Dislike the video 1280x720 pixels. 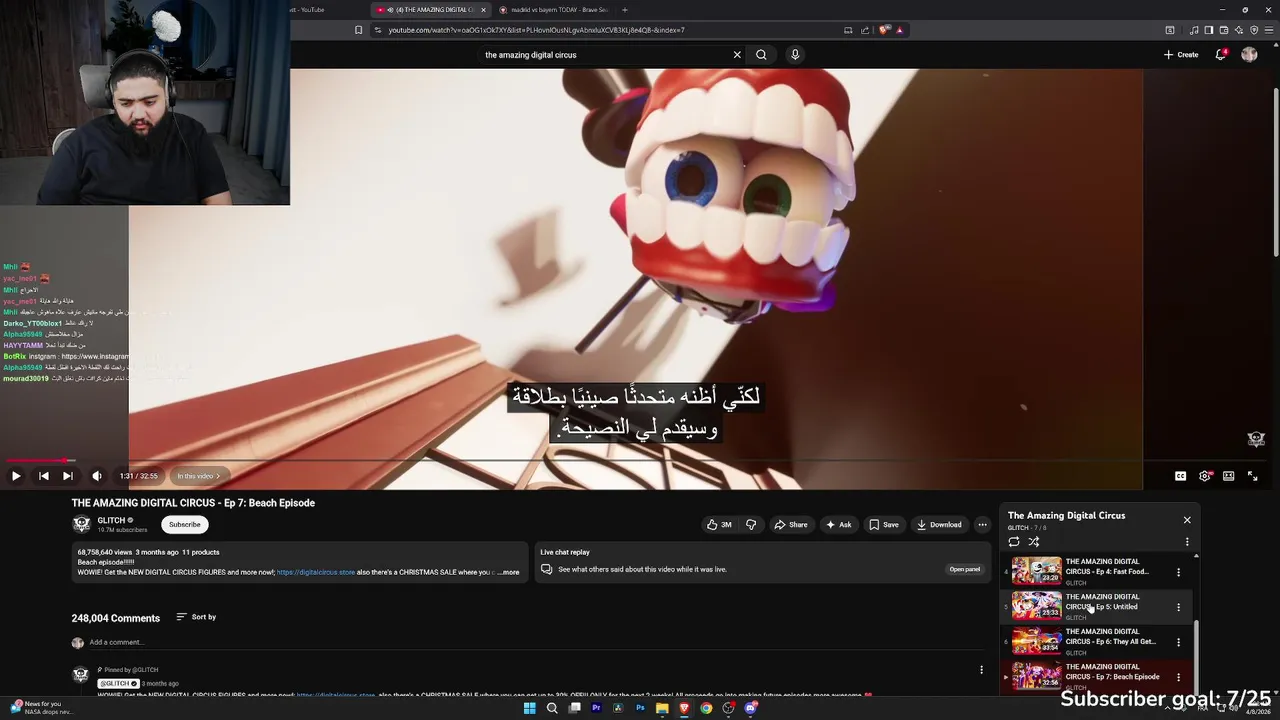click(751, 524)
